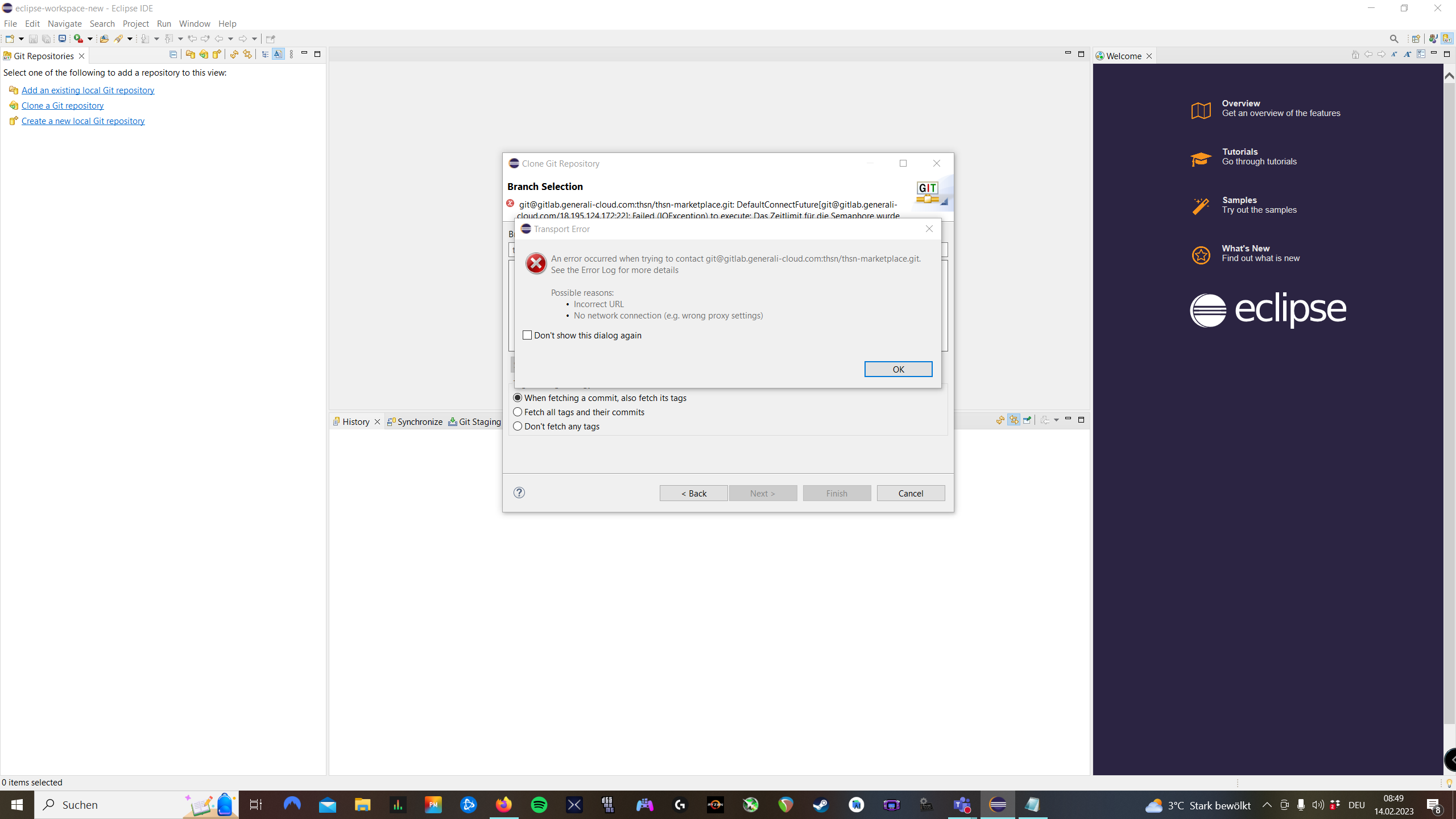Click Collapse All in Git Repositories view
The width and height of the screenshot is (1456, 819).
coord(173,55)
